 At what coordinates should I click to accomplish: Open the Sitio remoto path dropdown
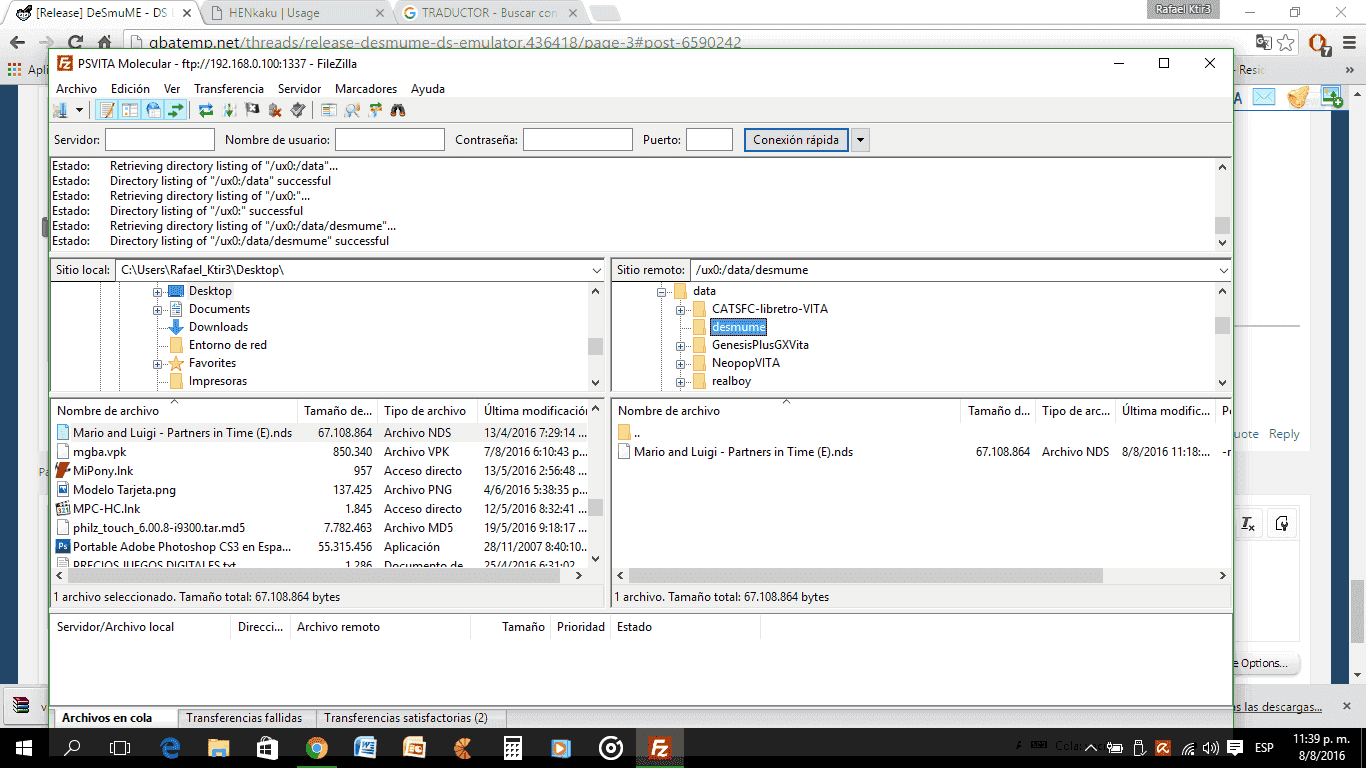click(1223, 270)
